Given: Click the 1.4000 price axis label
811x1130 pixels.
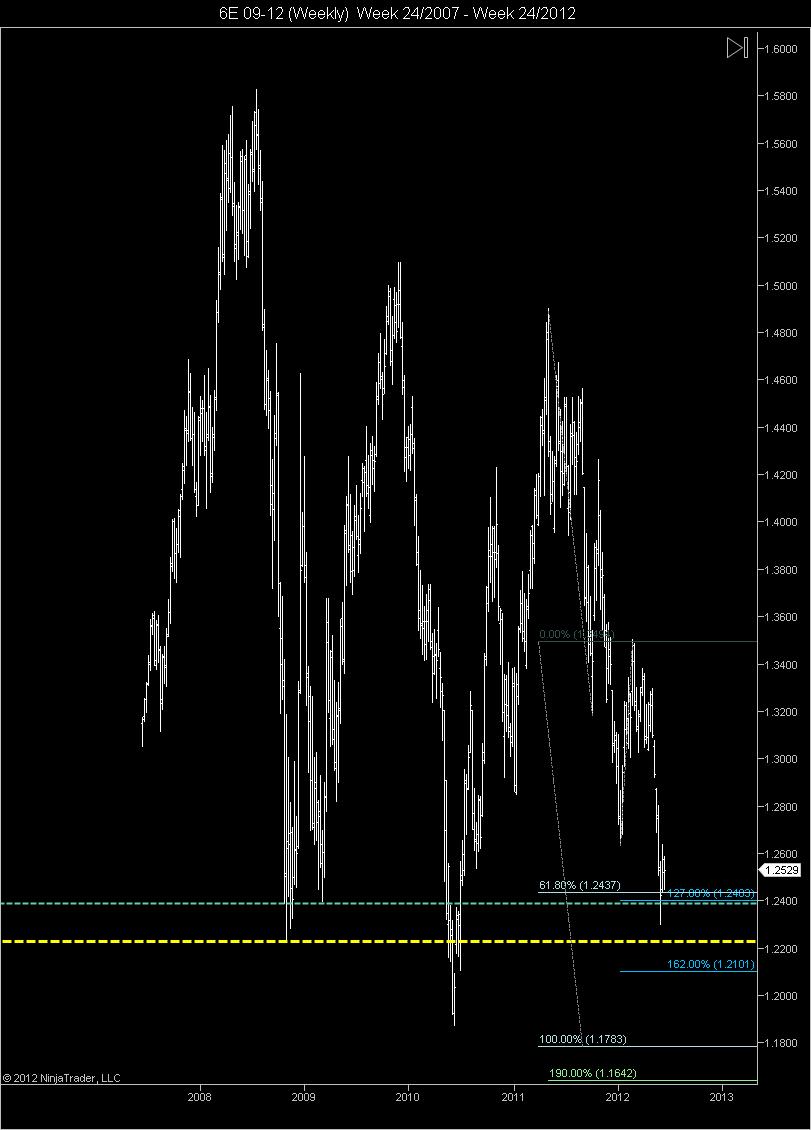Looking at the screenshot, I should [781, 522].
